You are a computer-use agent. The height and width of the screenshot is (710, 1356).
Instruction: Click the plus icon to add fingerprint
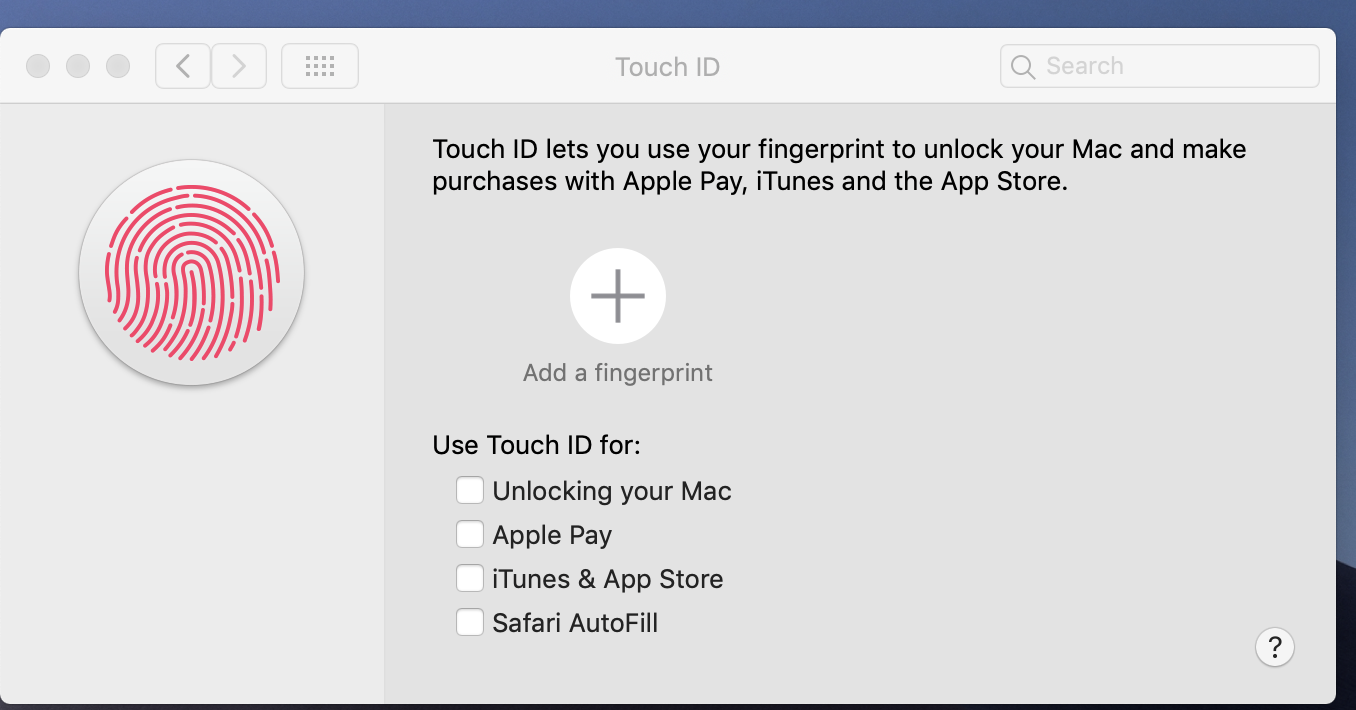[618, 296]
